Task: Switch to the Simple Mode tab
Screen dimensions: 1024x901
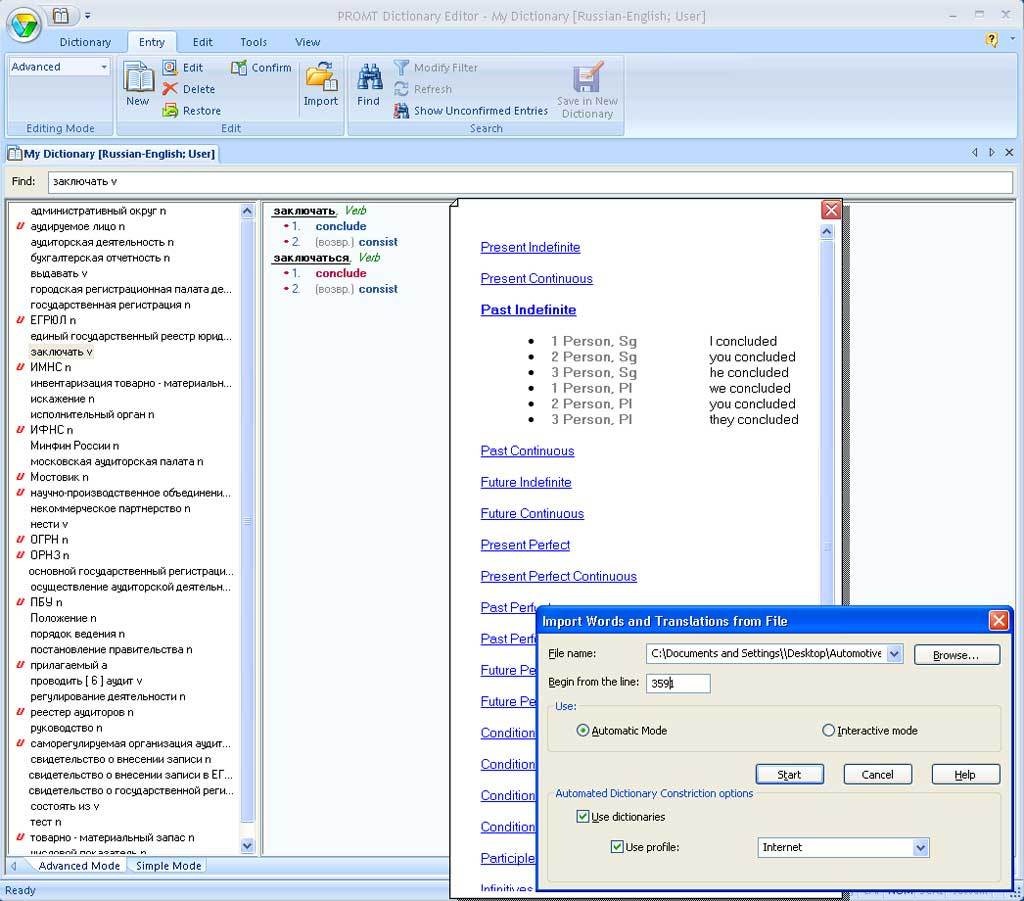Action: (168, 866)
